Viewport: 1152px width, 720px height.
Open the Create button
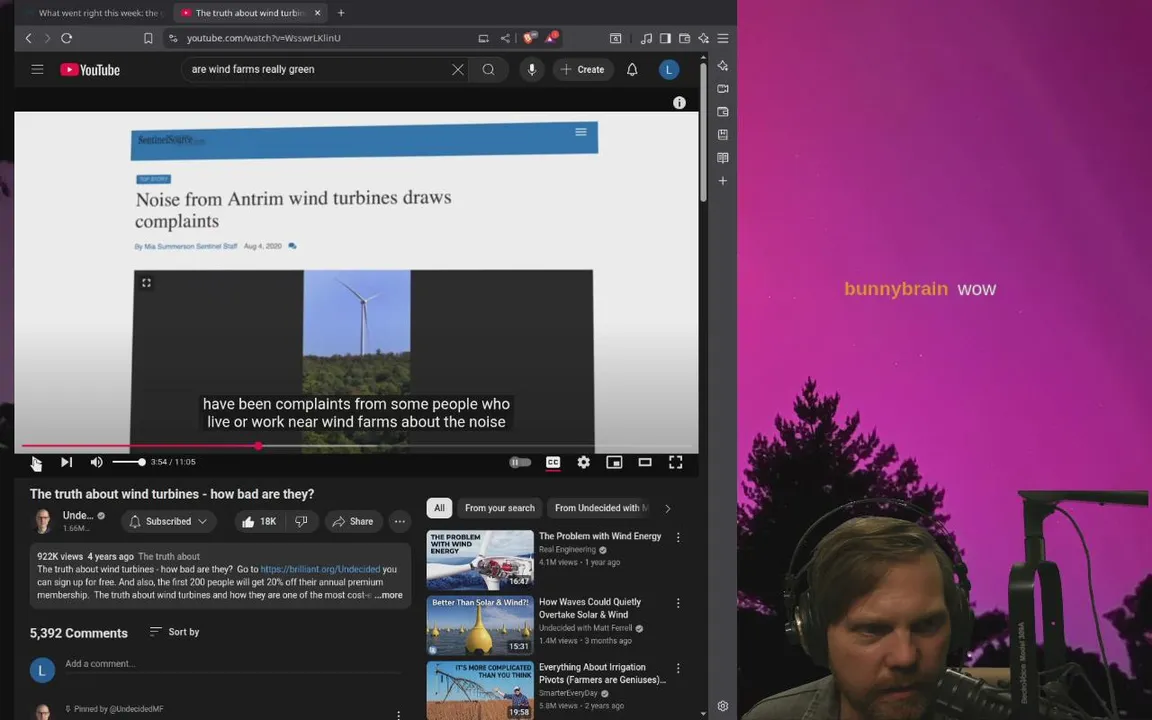[583, 70]
